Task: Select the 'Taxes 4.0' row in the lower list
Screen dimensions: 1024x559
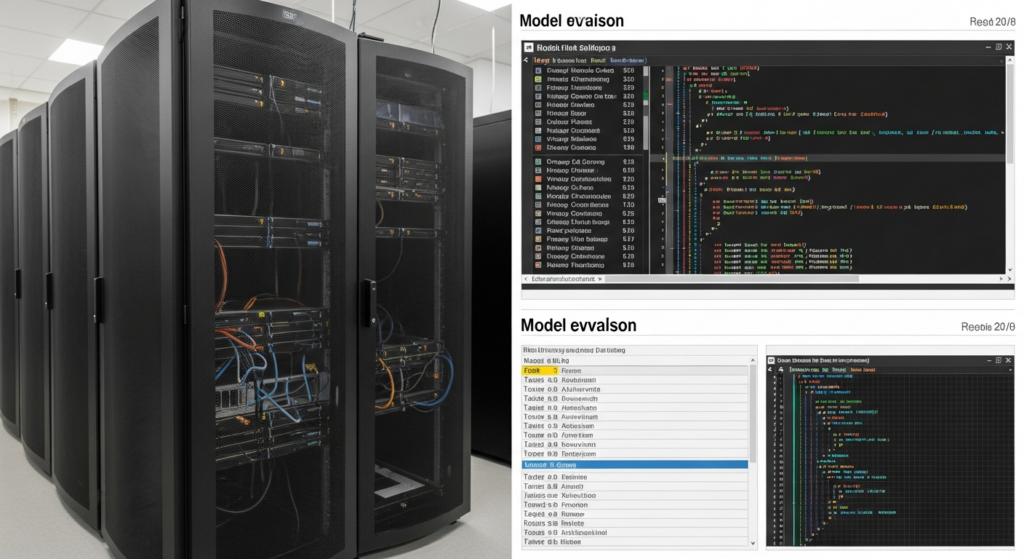Action: (635, 380)
